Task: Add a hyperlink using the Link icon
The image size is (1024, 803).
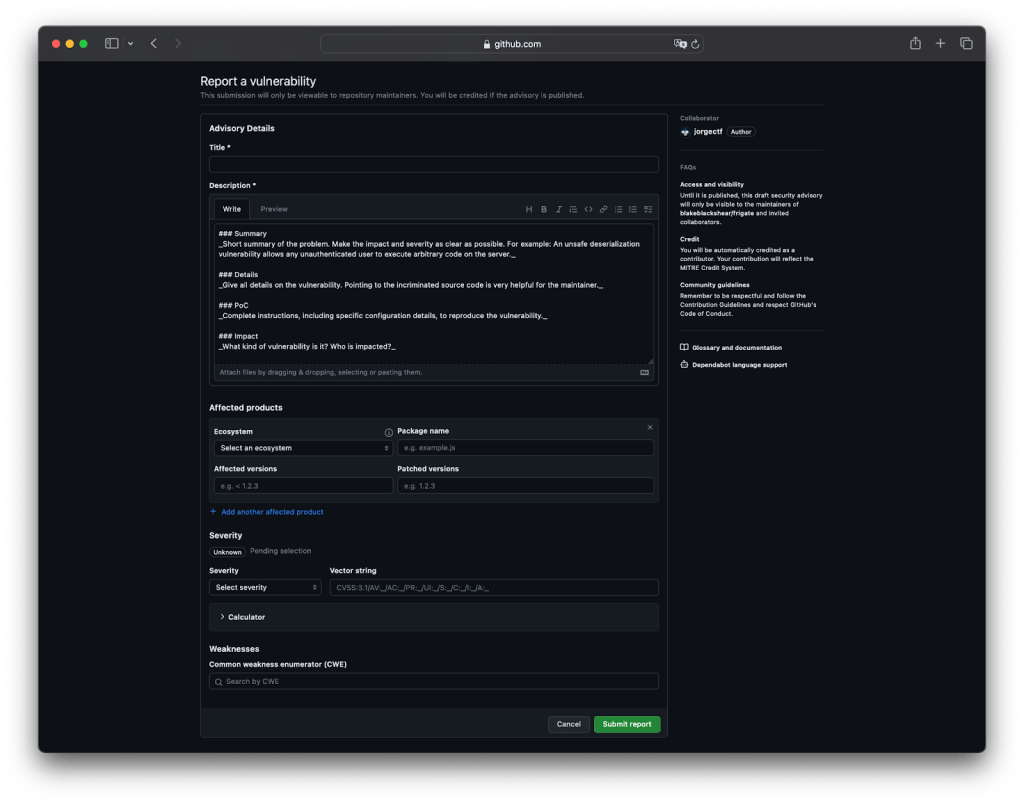Action: point(603,209)
